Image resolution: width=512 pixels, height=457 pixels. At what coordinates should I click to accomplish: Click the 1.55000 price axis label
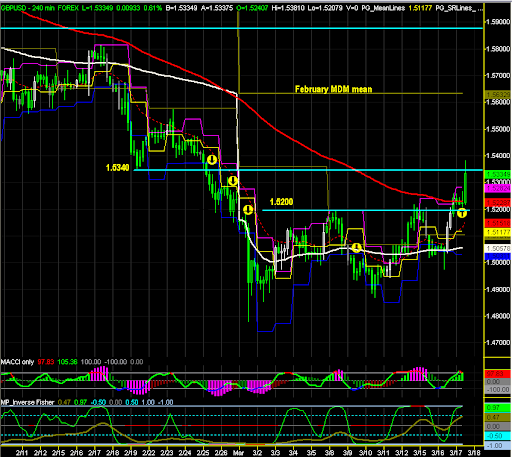pos(498,129)
